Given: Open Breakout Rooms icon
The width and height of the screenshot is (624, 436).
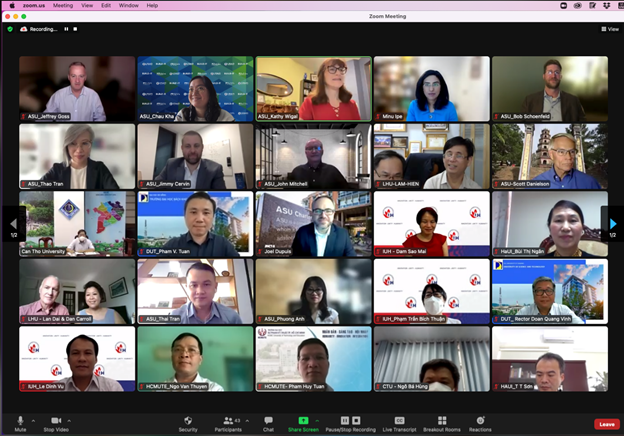Looking at the screenshot, I should (442, 420).
